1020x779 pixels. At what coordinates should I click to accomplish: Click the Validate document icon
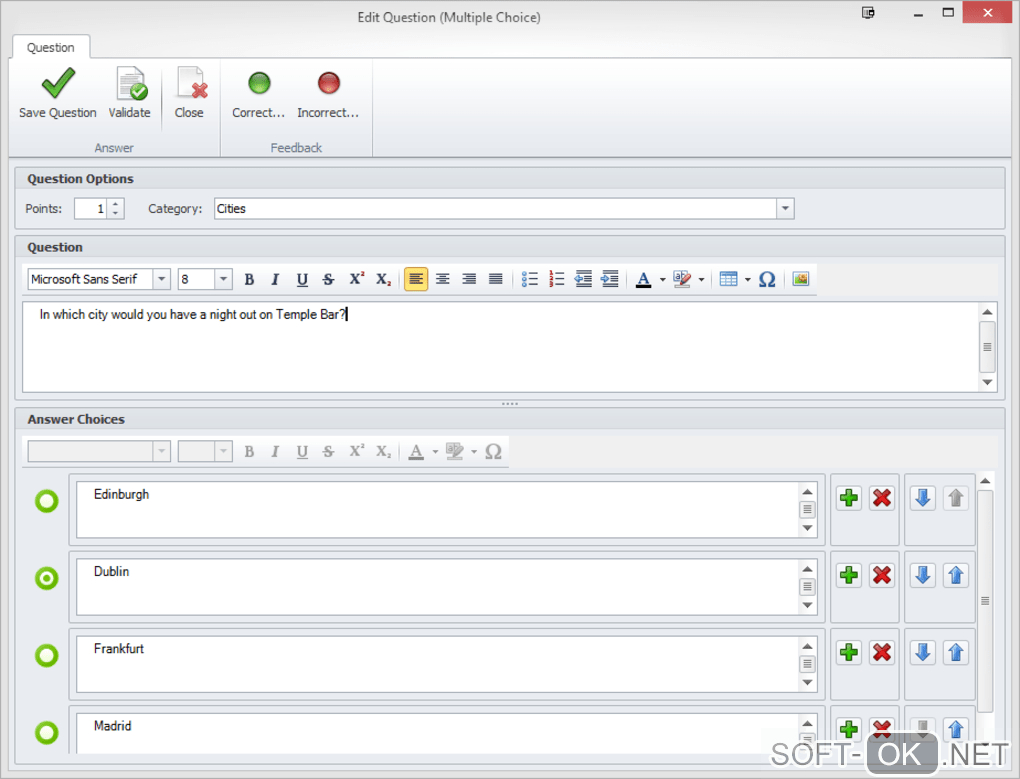tap(131, 83)
